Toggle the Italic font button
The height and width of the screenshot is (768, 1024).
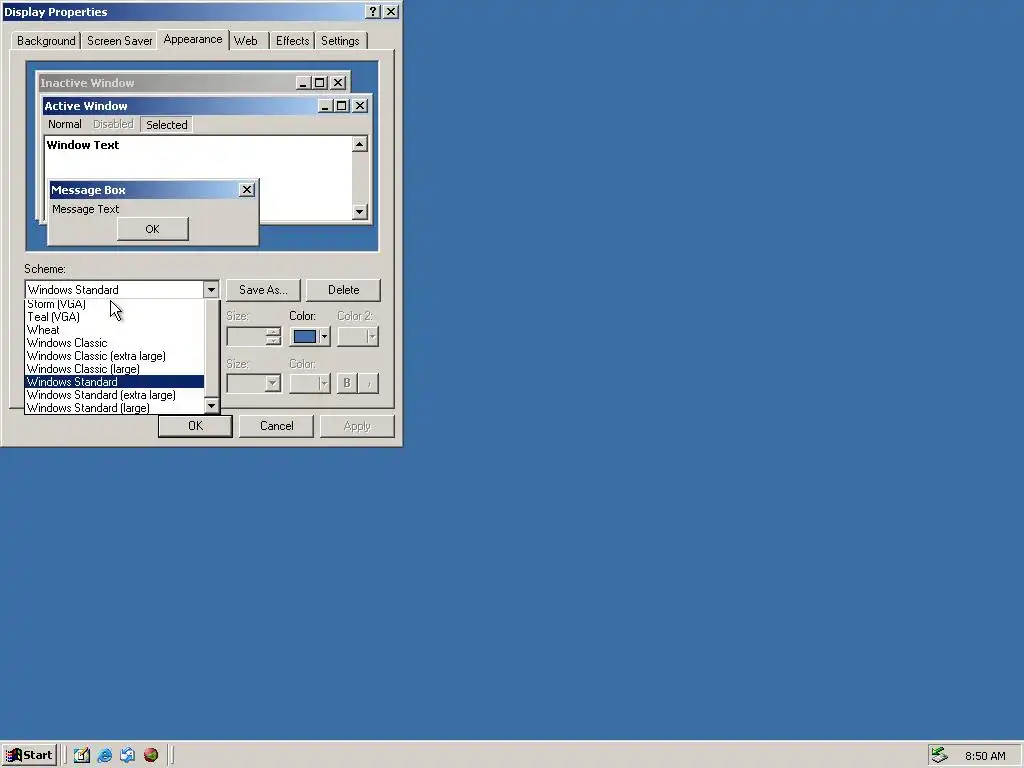pyautogui.click(x=369, y=383)
